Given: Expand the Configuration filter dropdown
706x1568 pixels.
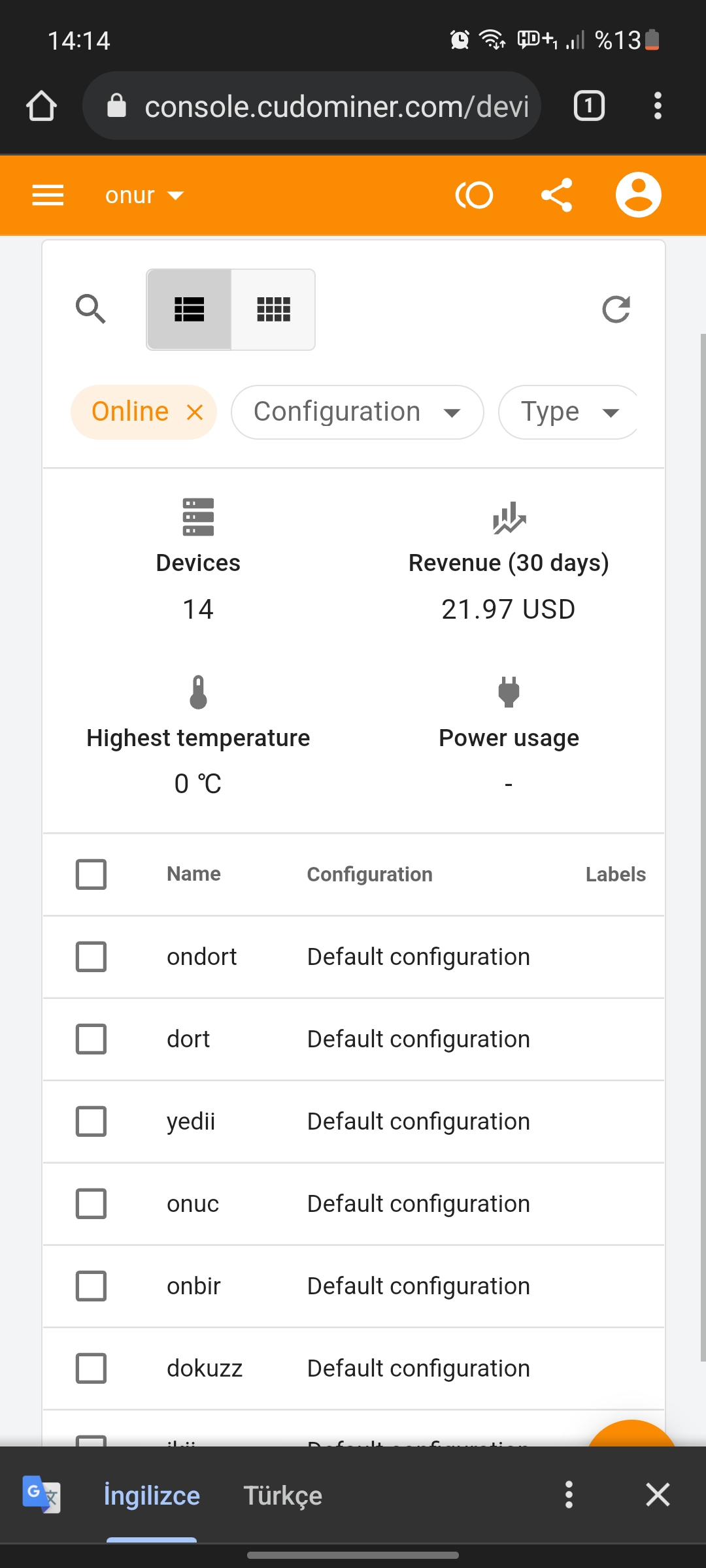Looking at the screenshot, I should pyautogui.click(x=358, y=412).
